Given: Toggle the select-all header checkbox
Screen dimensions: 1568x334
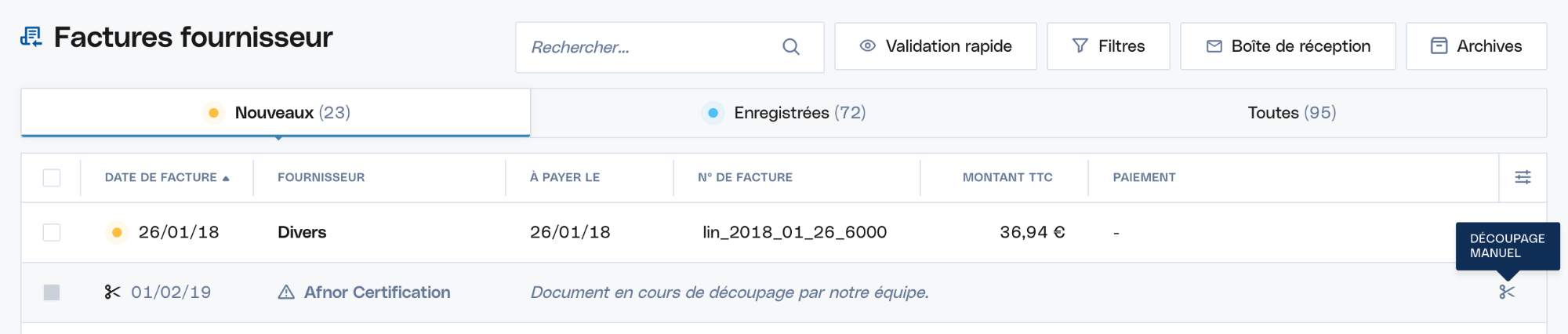Looking at the screenshot, I should click(x=52, y=178).
